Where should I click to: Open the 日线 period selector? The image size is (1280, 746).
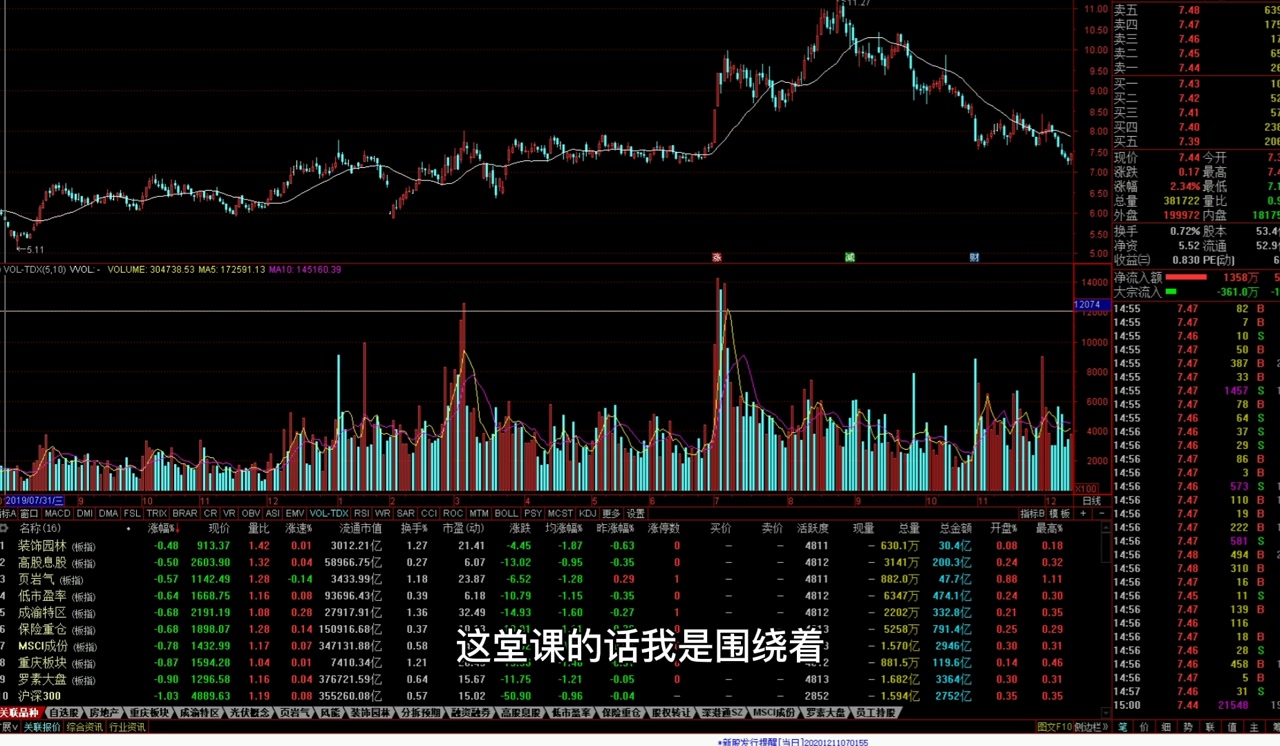point(1091,500)
